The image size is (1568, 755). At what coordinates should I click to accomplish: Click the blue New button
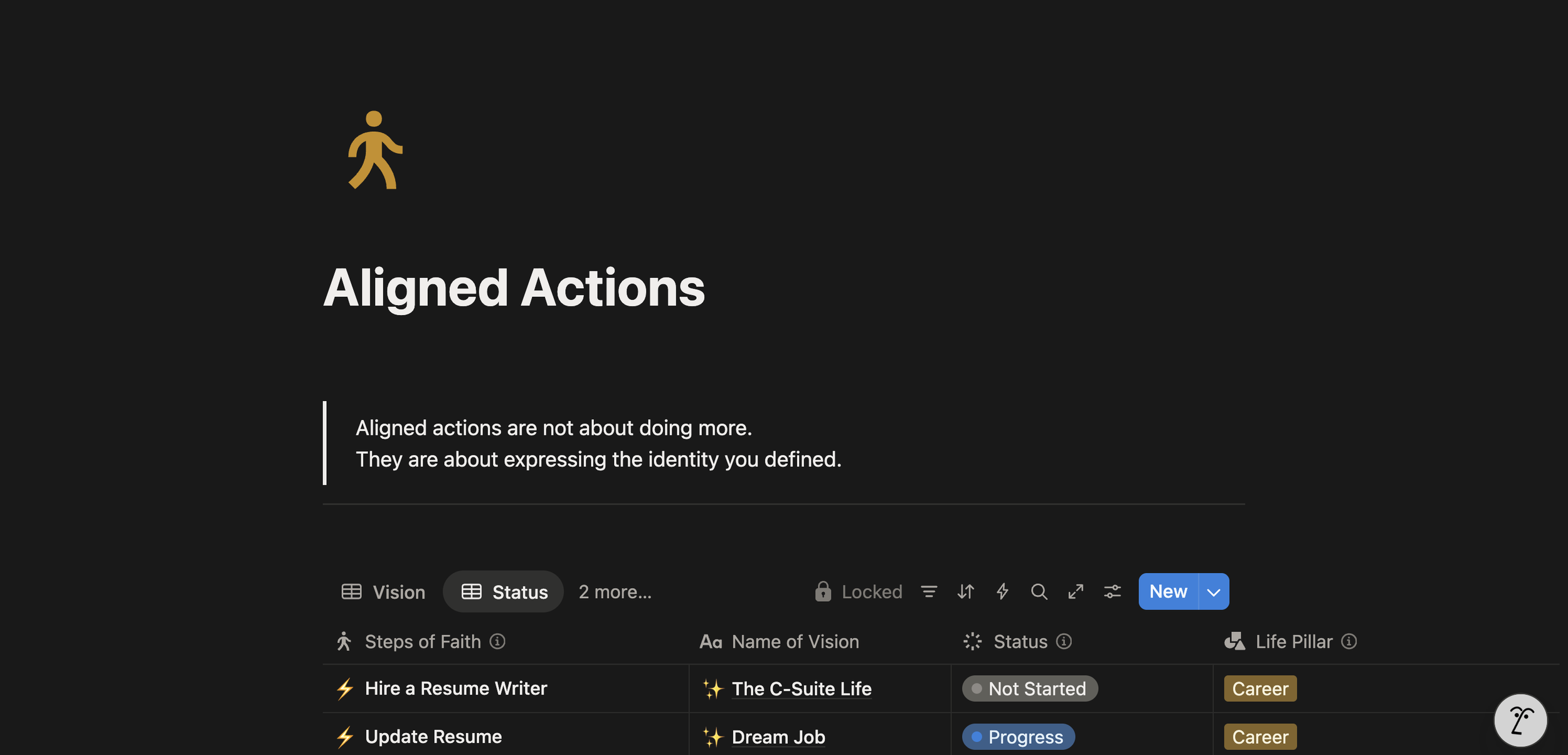point(1168,591)
